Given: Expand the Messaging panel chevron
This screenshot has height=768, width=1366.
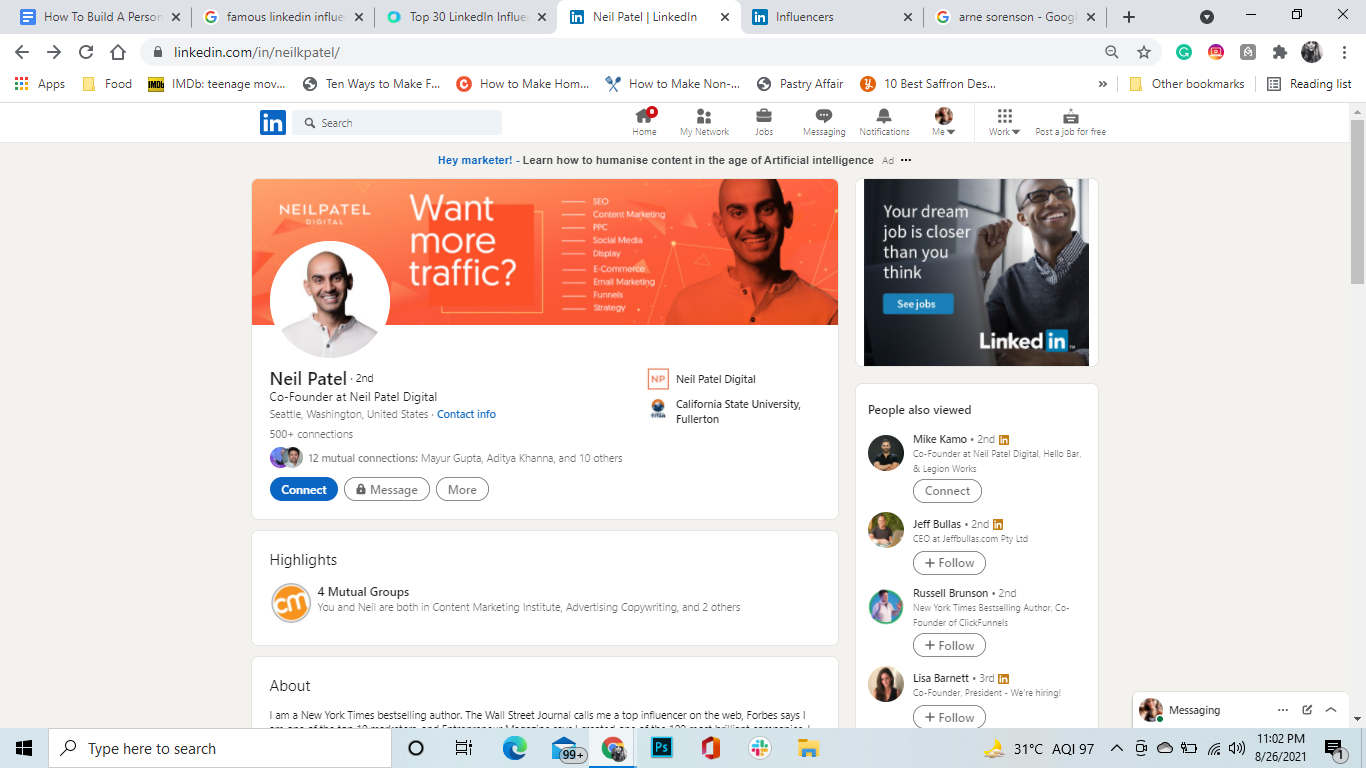Looking at the screenshot, I should [x=1331, y=710].
